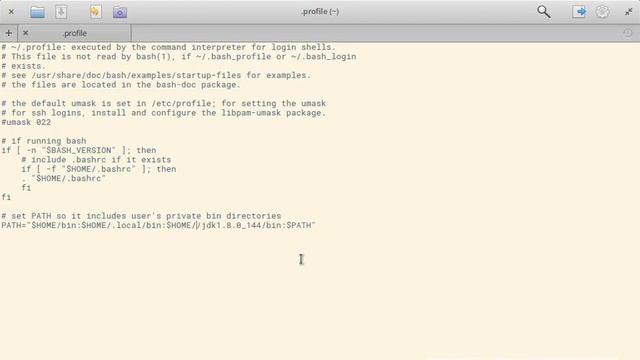
Task: Click the line mentioning bash-doc package
Action: (121, 84)
